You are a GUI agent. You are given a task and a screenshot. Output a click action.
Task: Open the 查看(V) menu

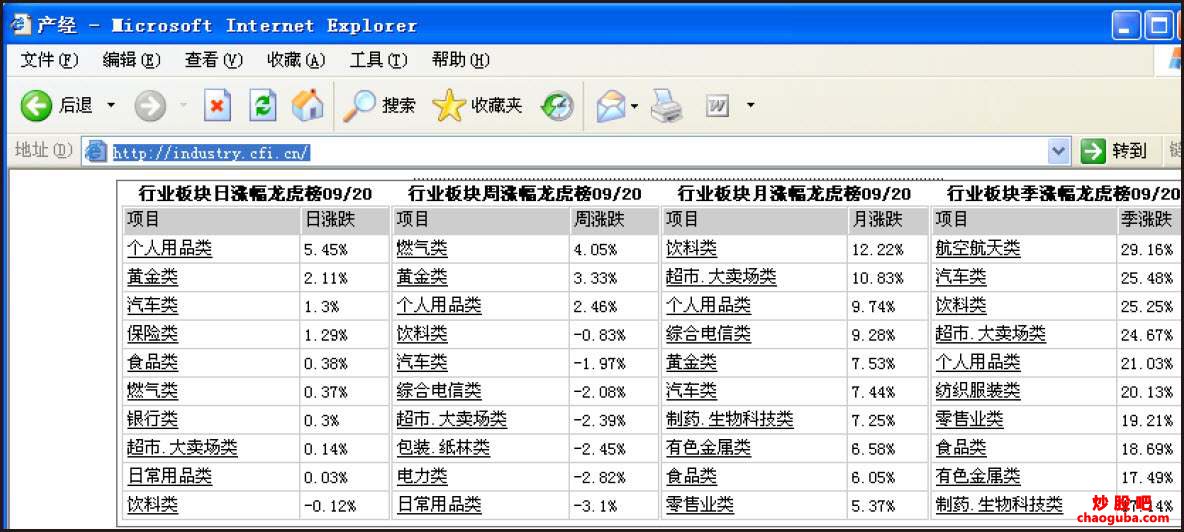click(x=214, y=60)
